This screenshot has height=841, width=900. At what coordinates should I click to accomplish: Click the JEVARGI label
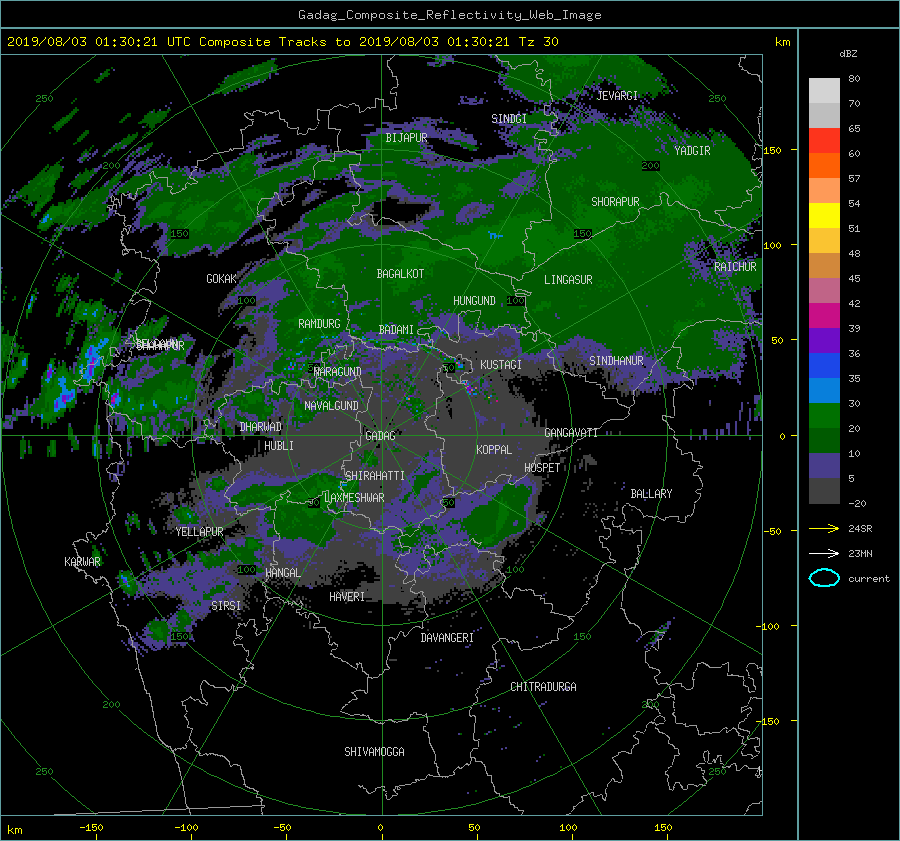[x=617, y=96]
